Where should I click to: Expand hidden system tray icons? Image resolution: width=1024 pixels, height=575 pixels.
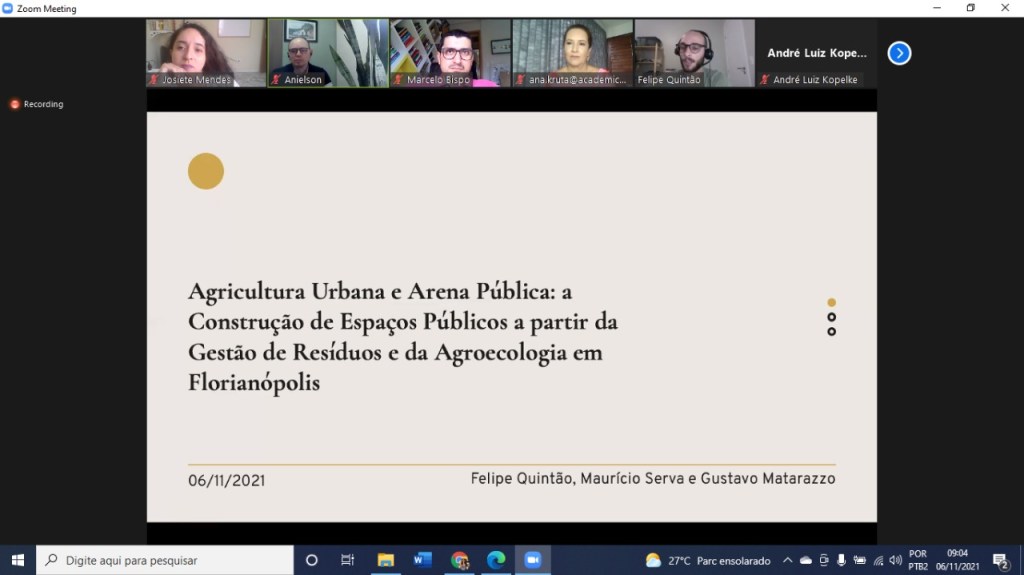[787, 560]
